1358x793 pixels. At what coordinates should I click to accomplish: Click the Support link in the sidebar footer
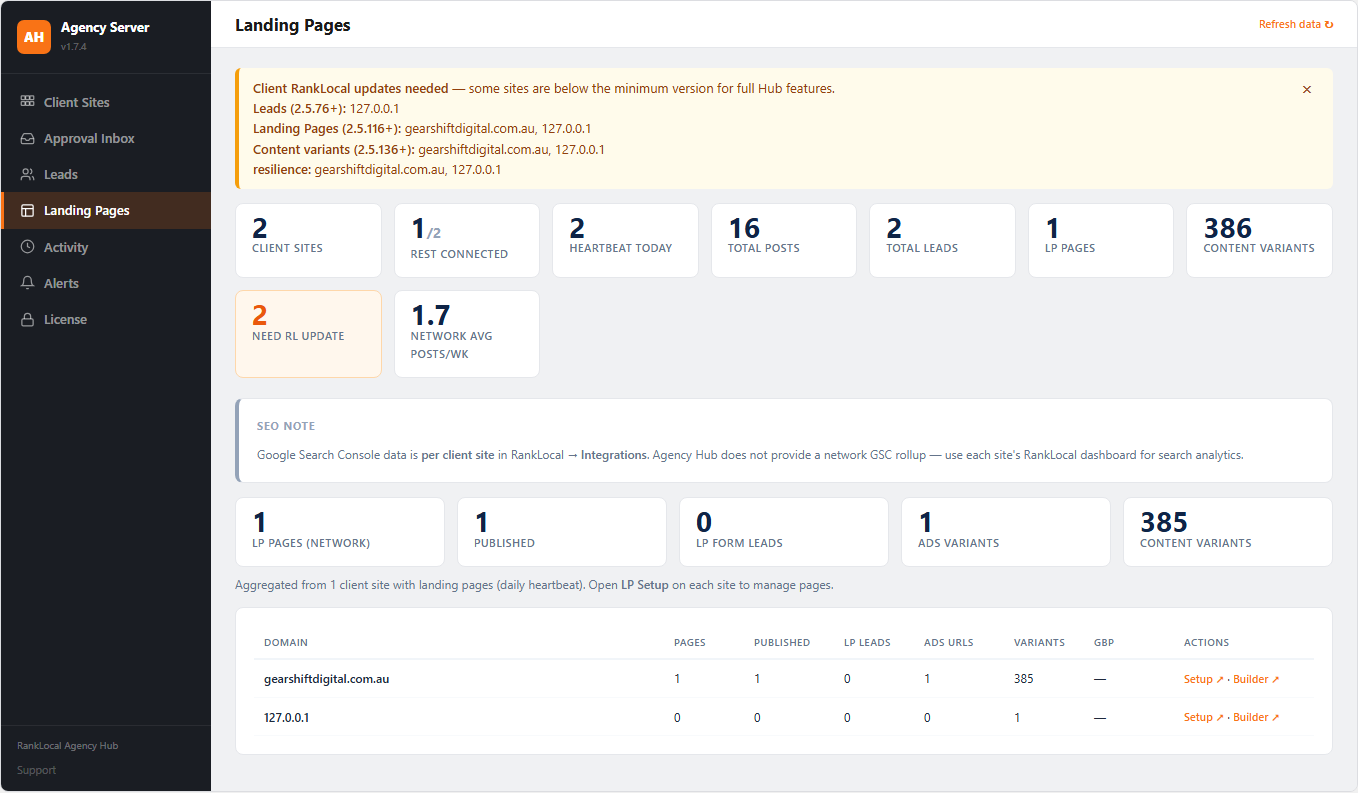coord(36,770)
